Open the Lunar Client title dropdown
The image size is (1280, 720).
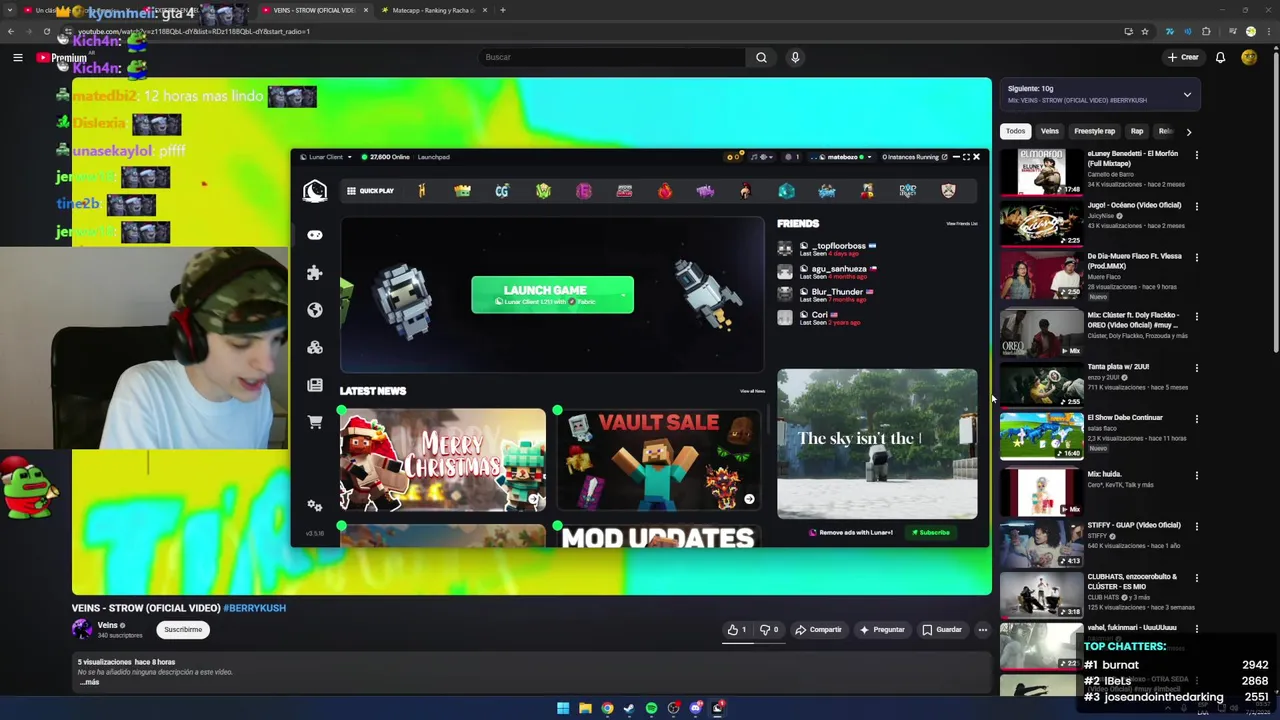click(x=326, y=157)
